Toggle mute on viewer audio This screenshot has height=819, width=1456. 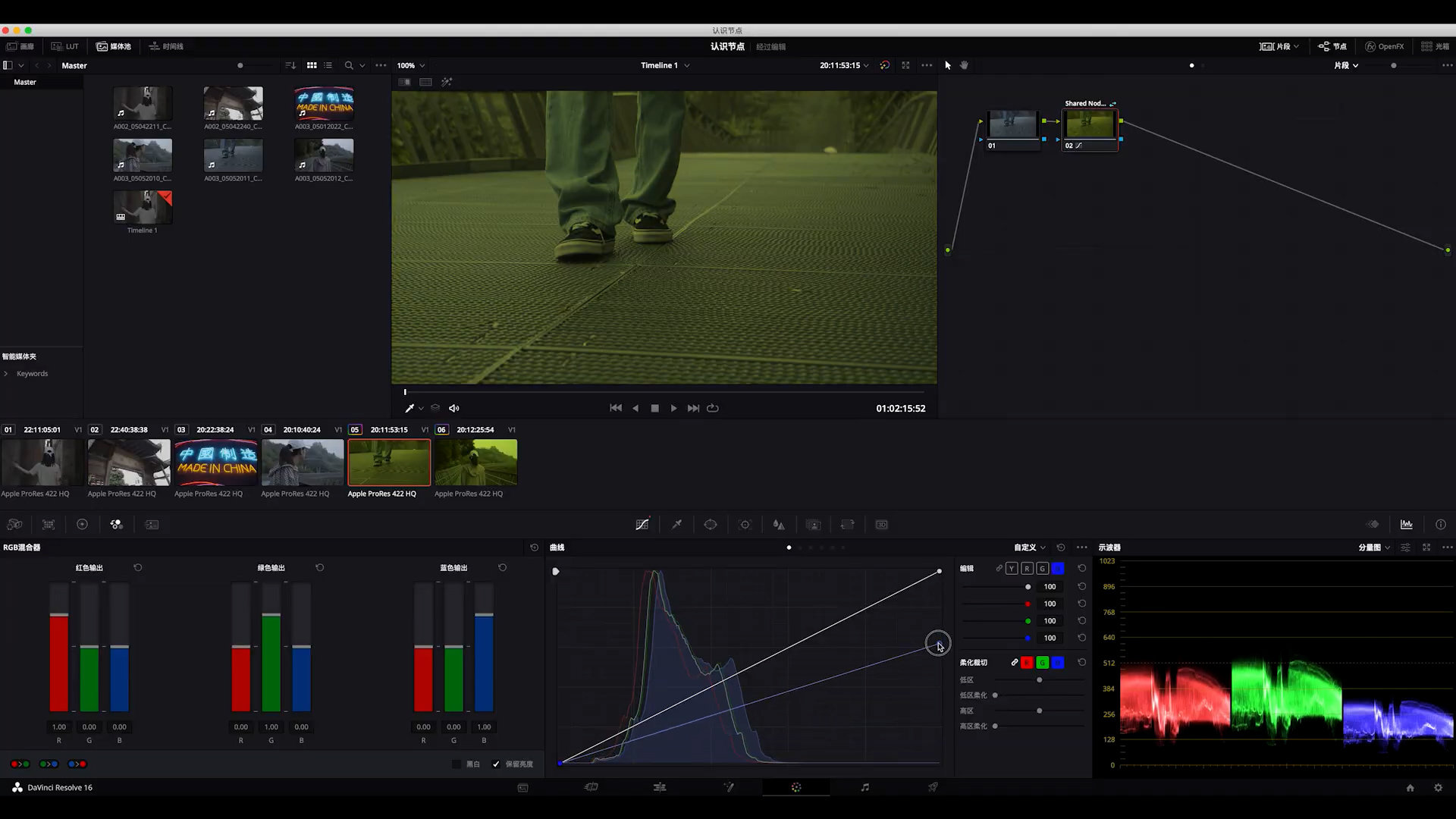click(454, 408)
